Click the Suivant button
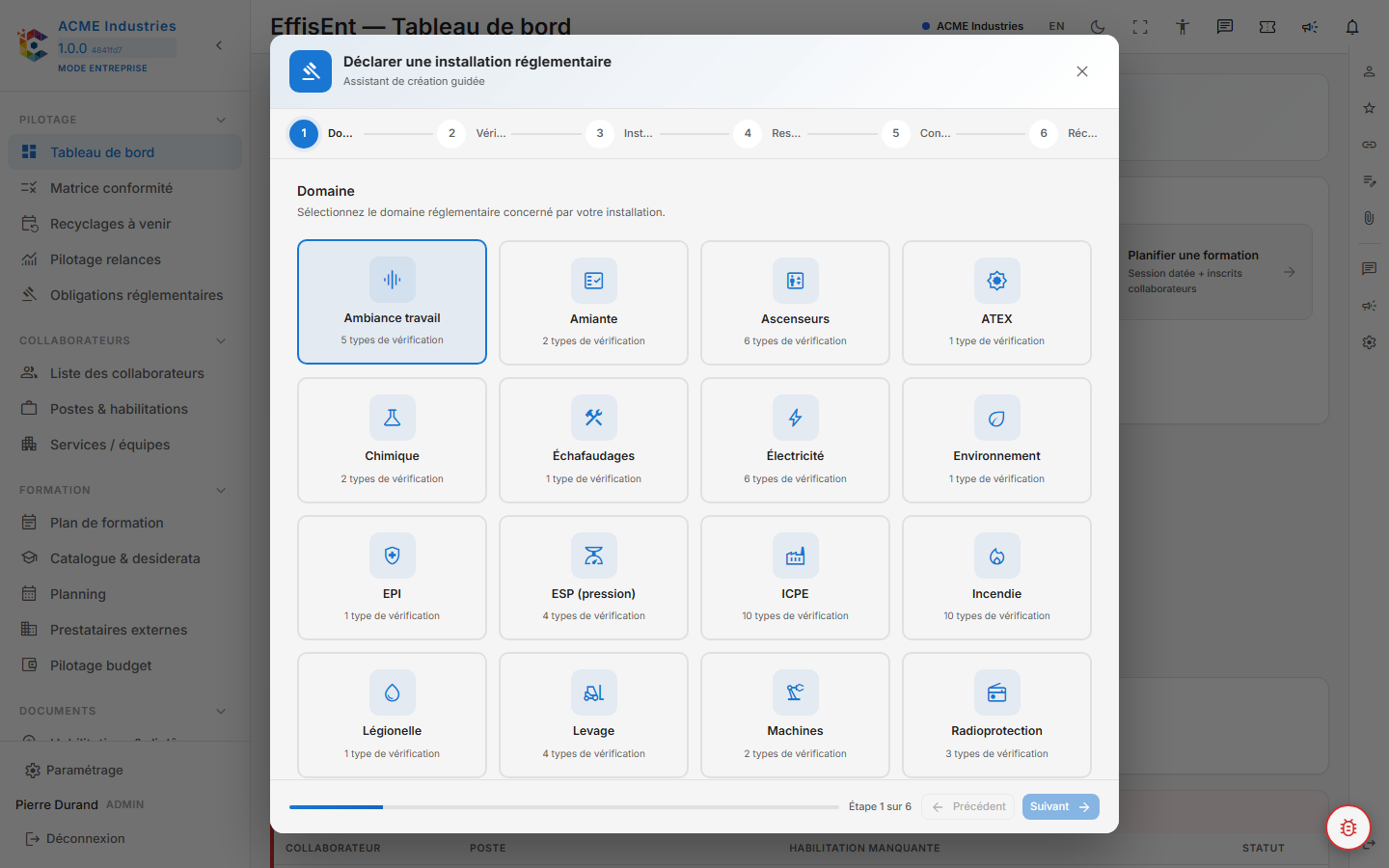The height and width of the screenshot is (868, 1389). click(1060, 806)
